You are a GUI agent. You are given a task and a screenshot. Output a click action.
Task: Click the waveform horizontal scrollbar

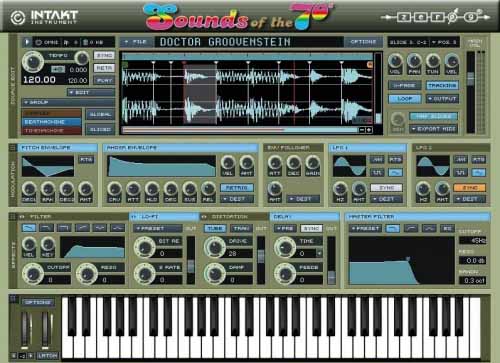[240, 130]
